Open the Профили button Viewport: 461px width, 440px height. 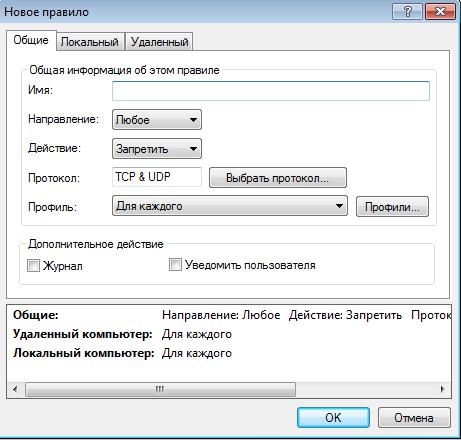click(392, 207)
